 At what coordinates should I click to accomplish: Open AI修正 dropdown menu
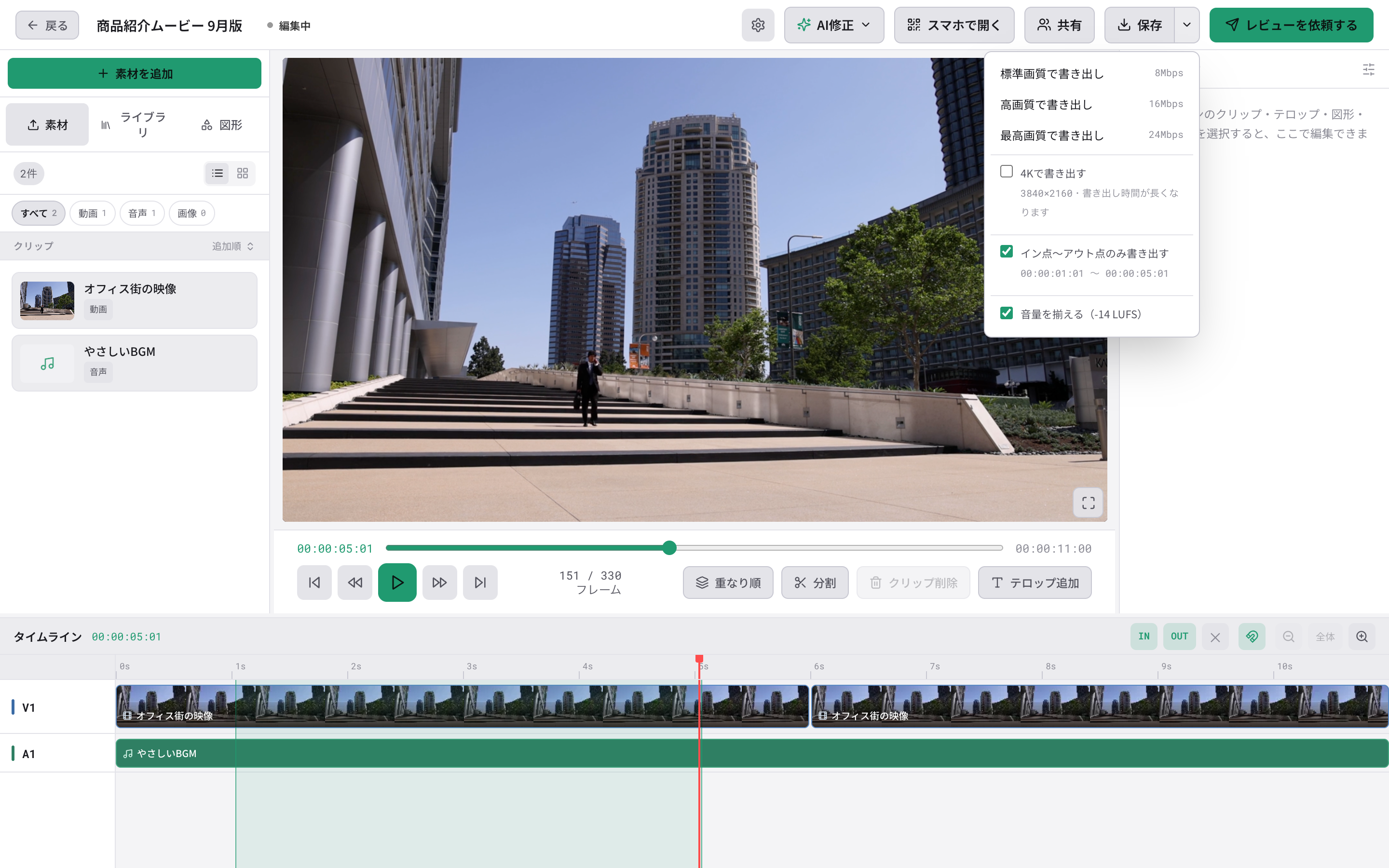click(x=834, y=25)
